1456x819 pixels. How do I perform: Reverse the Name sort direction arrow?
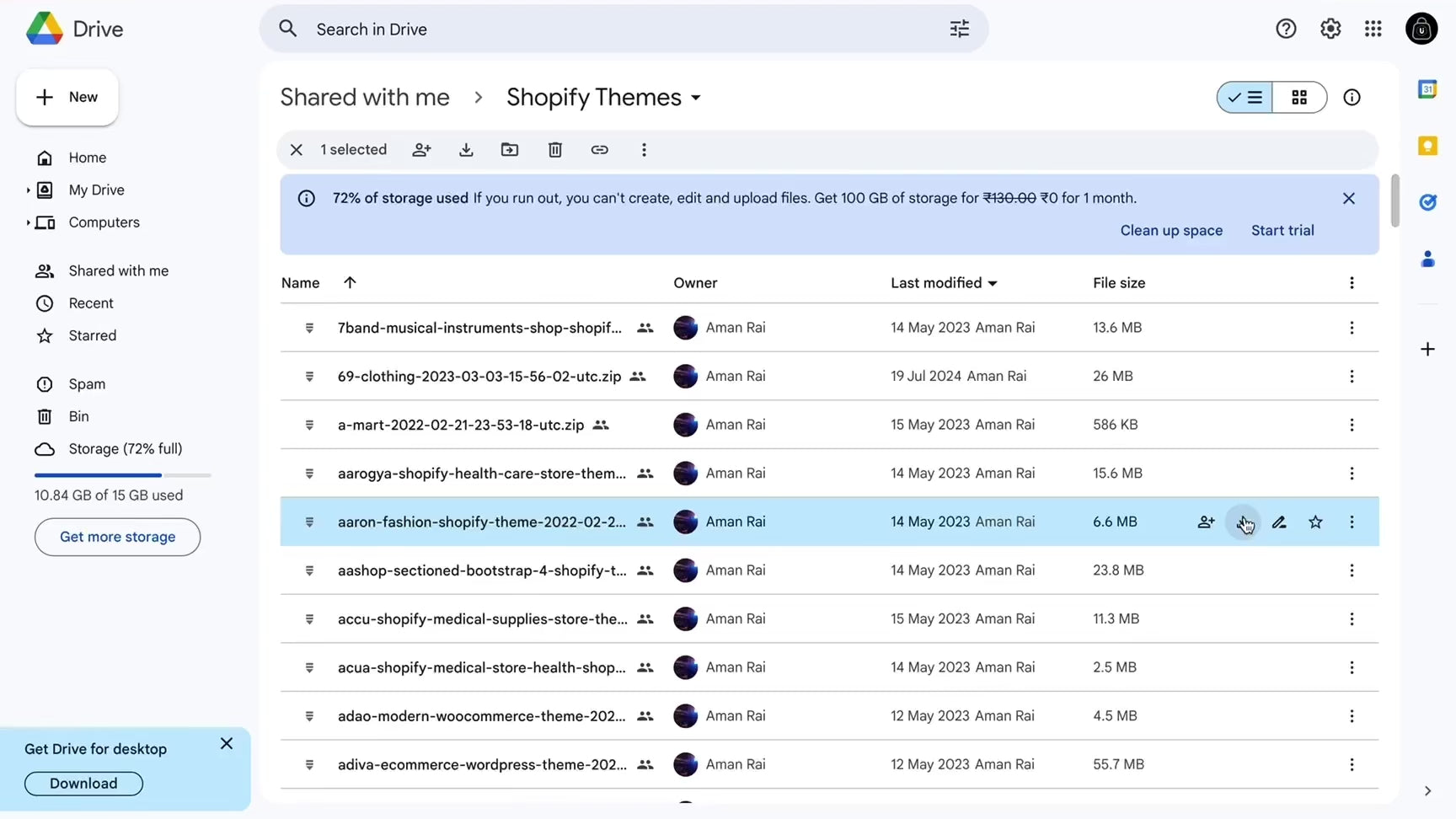pyautogui.click(x=350, y=282)
